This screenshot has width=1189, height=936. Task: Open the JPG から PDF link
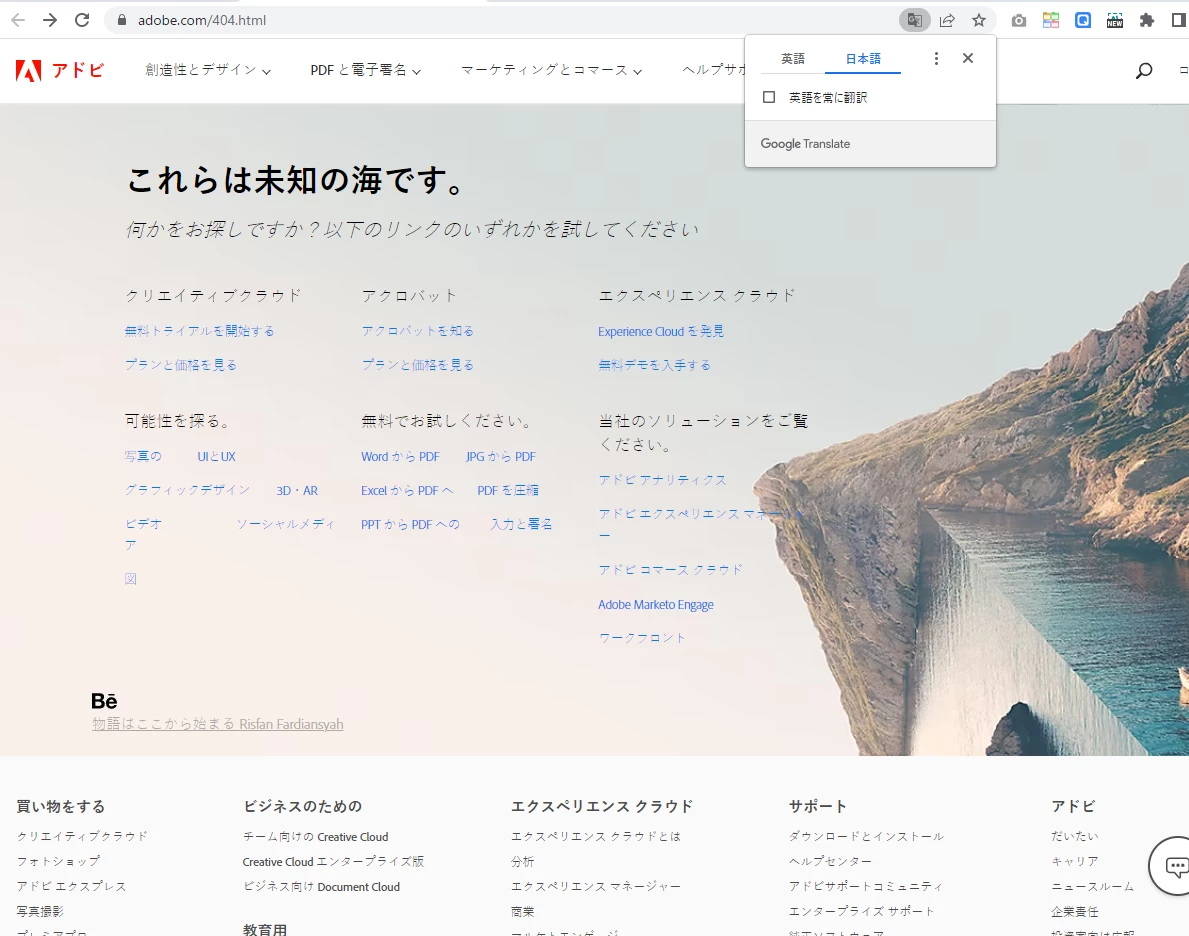[500, 457]
